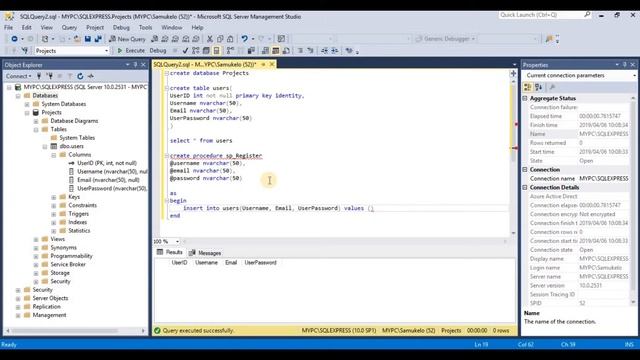Click the Connection name property row
Viewport: 640px width, 360px height.
click(x=579, y=179)
